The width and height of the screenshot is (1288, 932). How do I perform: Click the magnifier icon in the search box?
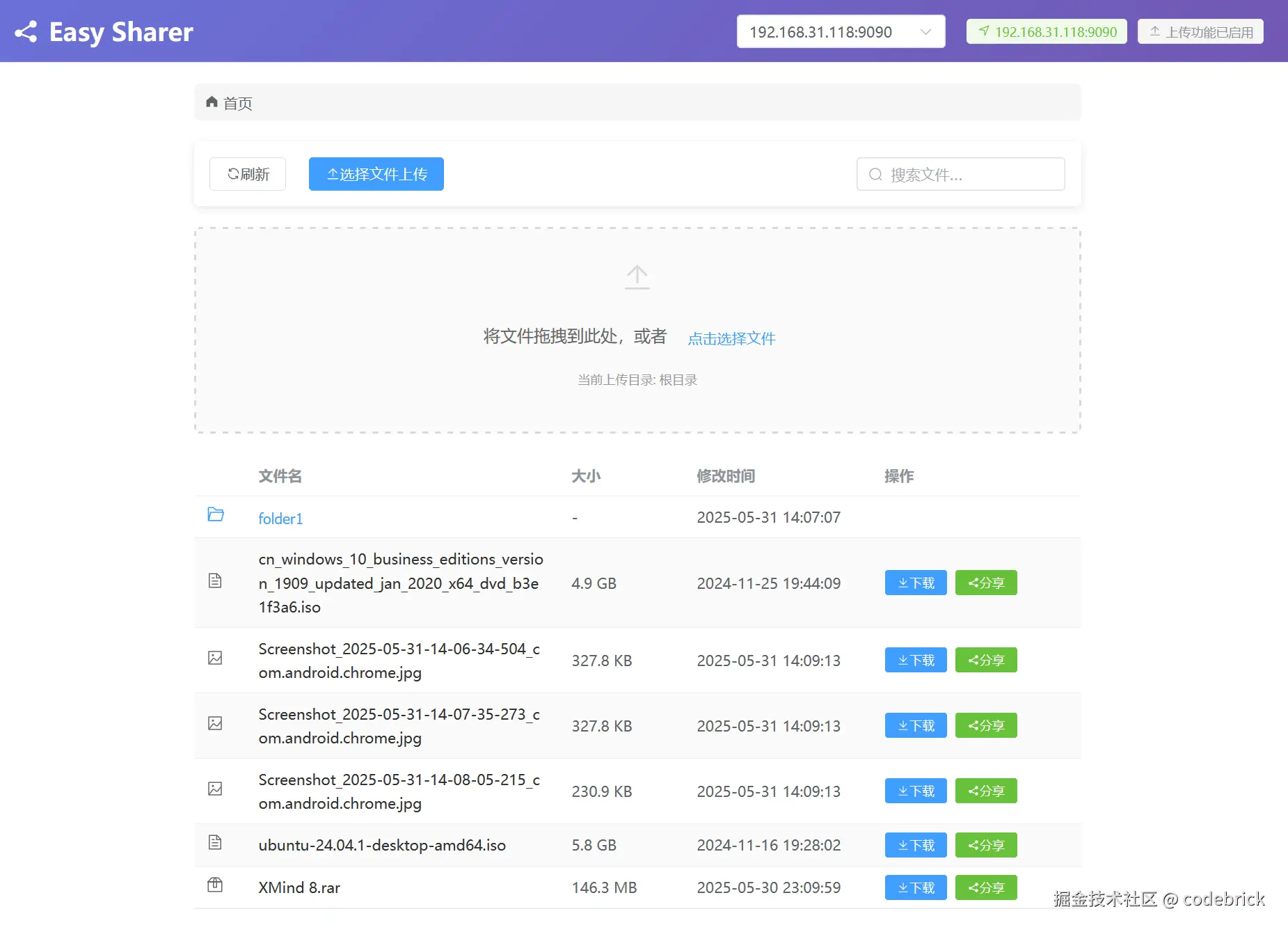pos(875,175)
